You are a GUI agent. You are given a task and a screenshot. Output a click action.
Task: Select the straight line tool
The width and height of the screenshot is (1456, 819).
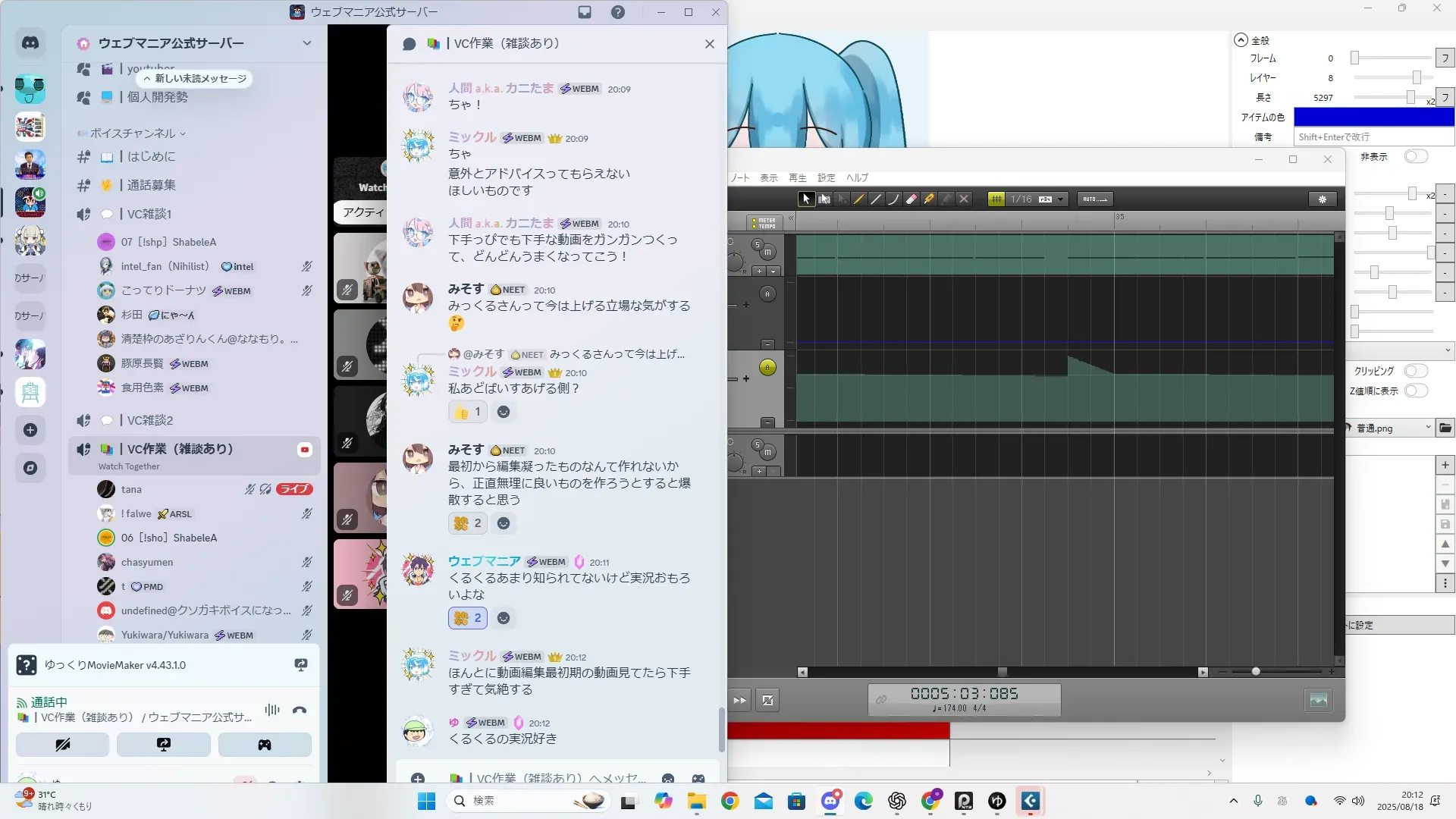coord(876,199)
